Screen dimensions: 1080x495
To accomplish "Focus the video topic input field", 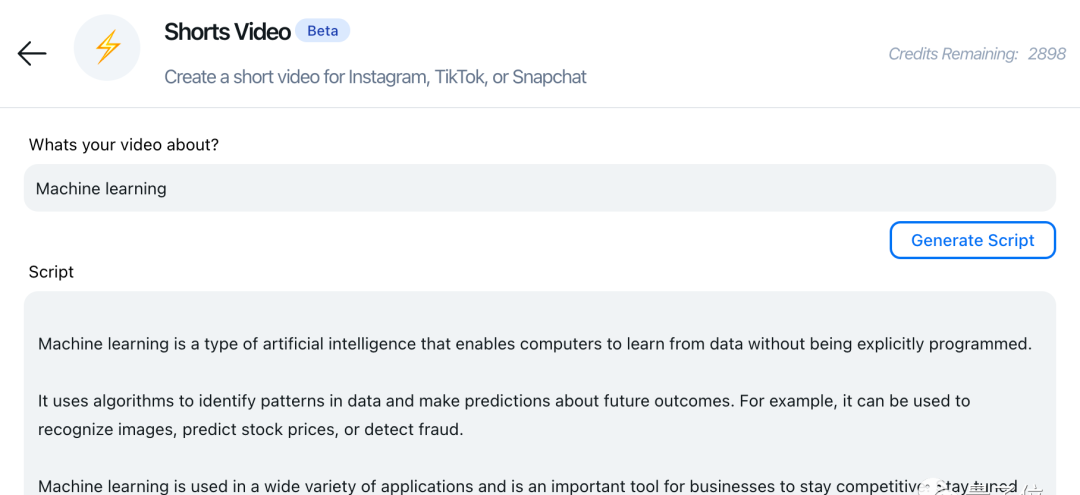I will pyautogui.click(x=540, y=188).
